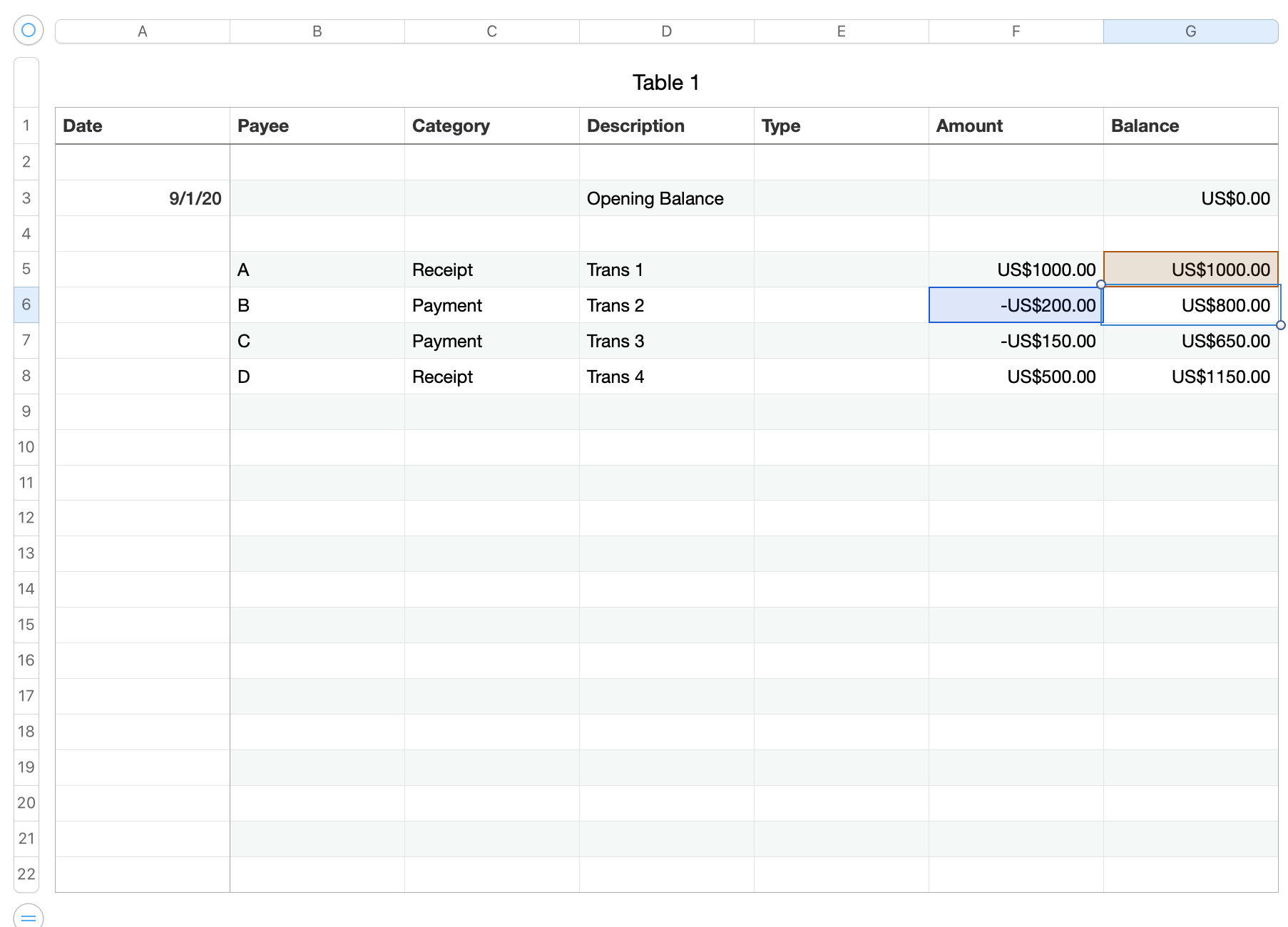Screen dimensions: 1288x927
Task: Select the Type header cell
Action: pos(842,126)
